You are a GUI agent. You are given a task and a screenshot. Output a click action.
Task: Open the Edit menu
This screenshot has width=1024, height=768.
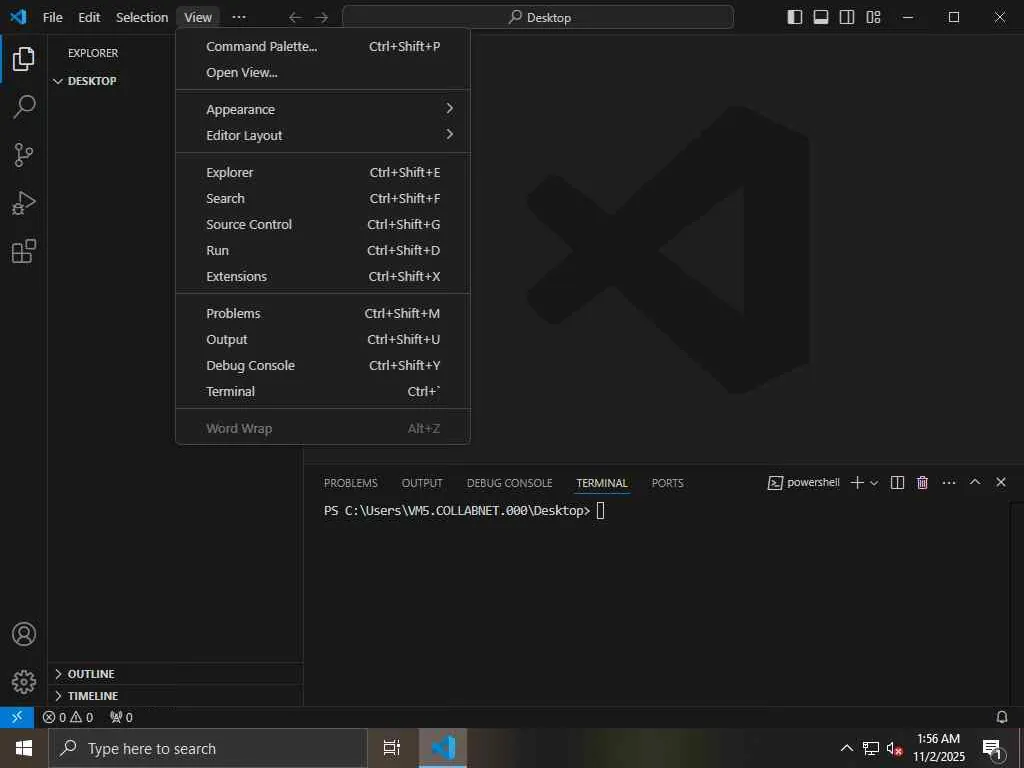point(89,18)
